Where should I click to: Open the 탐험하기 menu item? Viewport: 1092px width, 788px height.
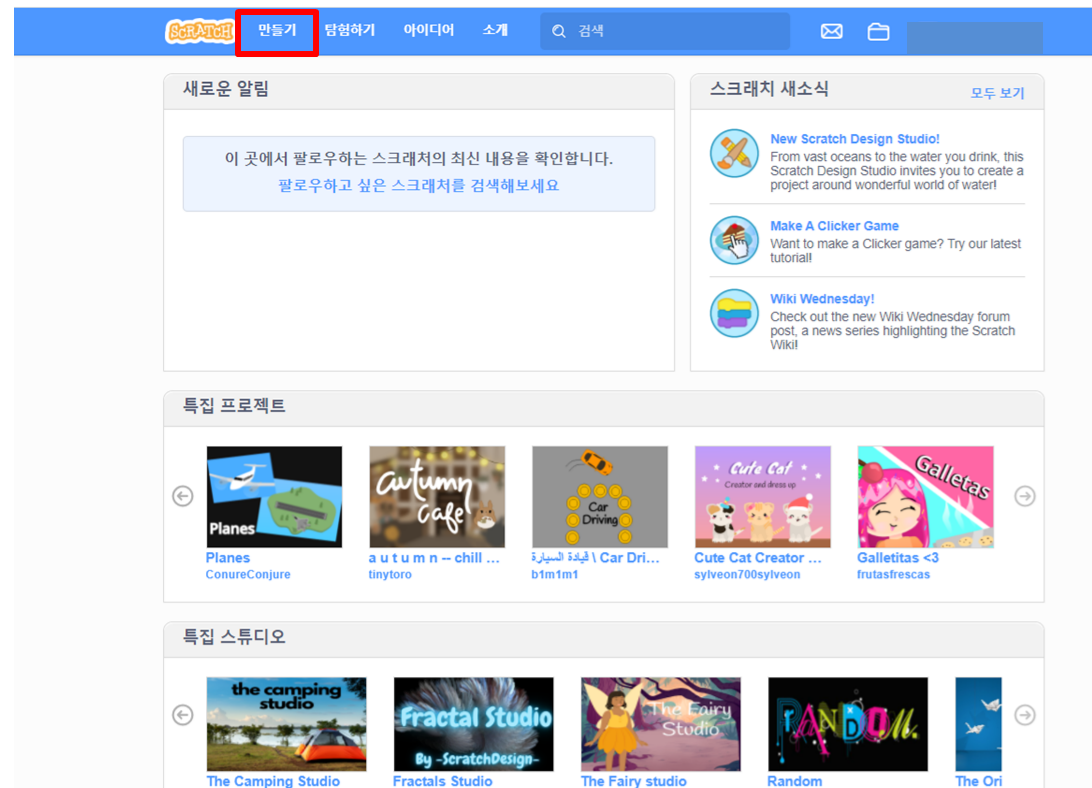[x=350, y=31]
